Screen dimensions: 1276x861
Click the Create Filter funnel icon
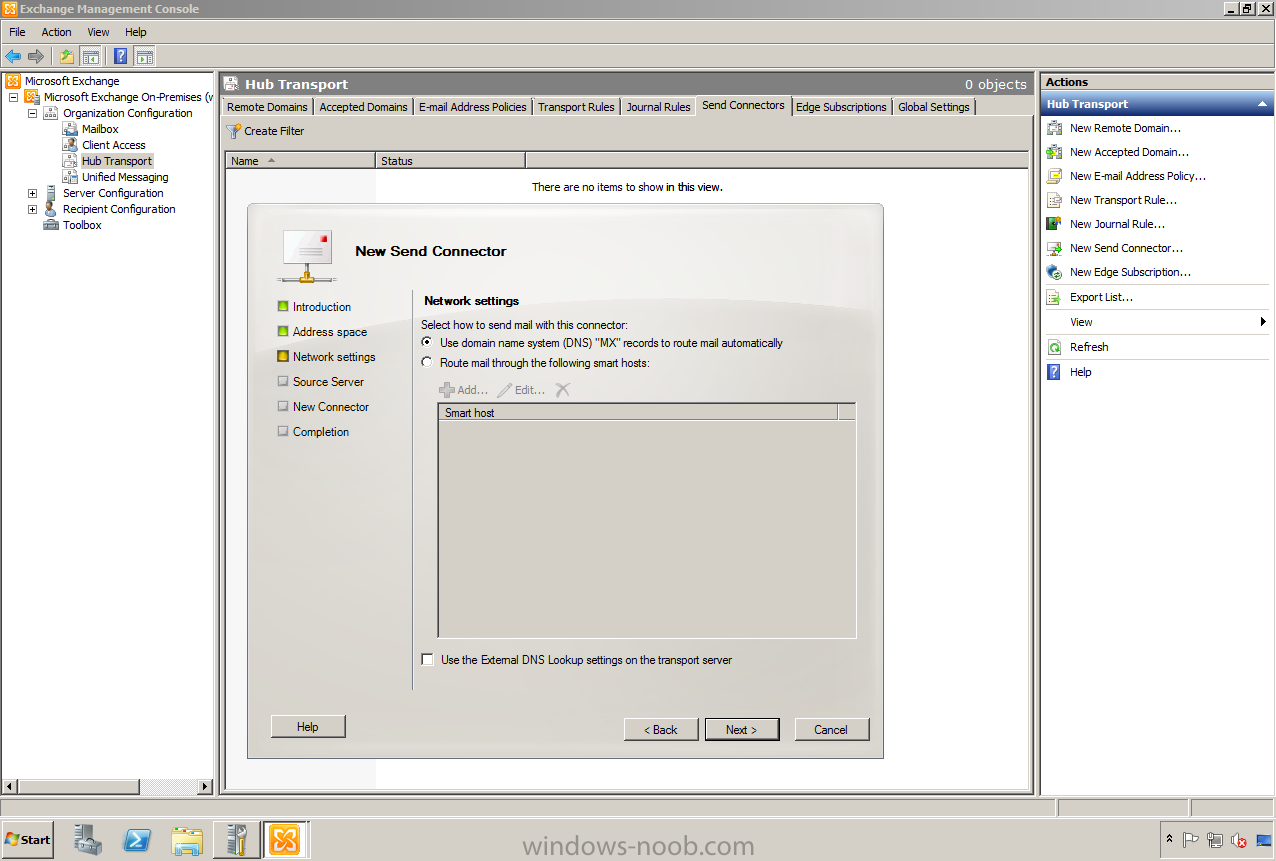[234, 131]
